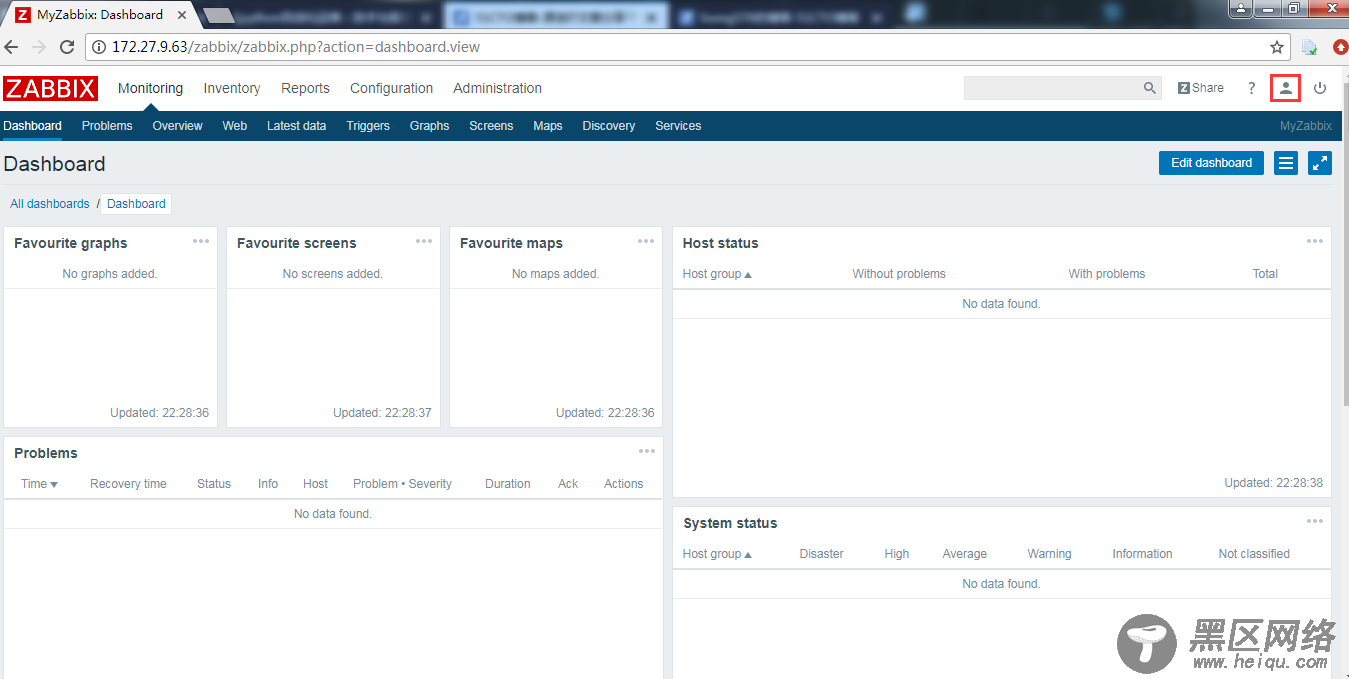
Task: Select the Web submenu tab
Action: 235,126
